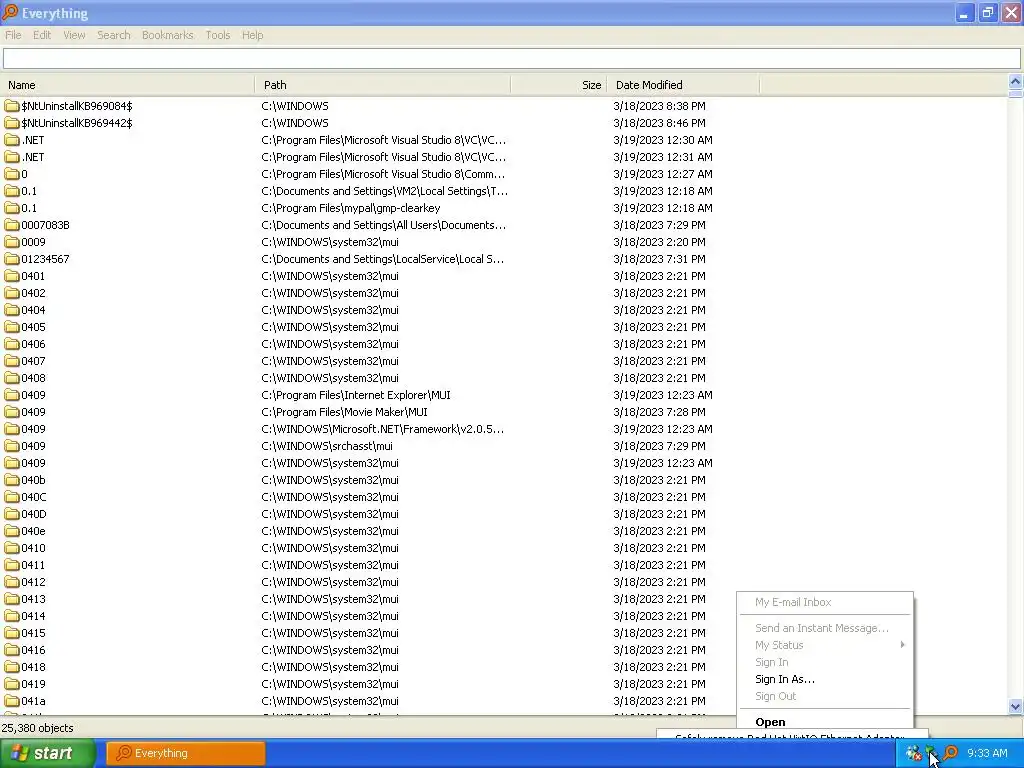Click the folder icon beside 040C
1024x768 pixels.
click(12, 497)
